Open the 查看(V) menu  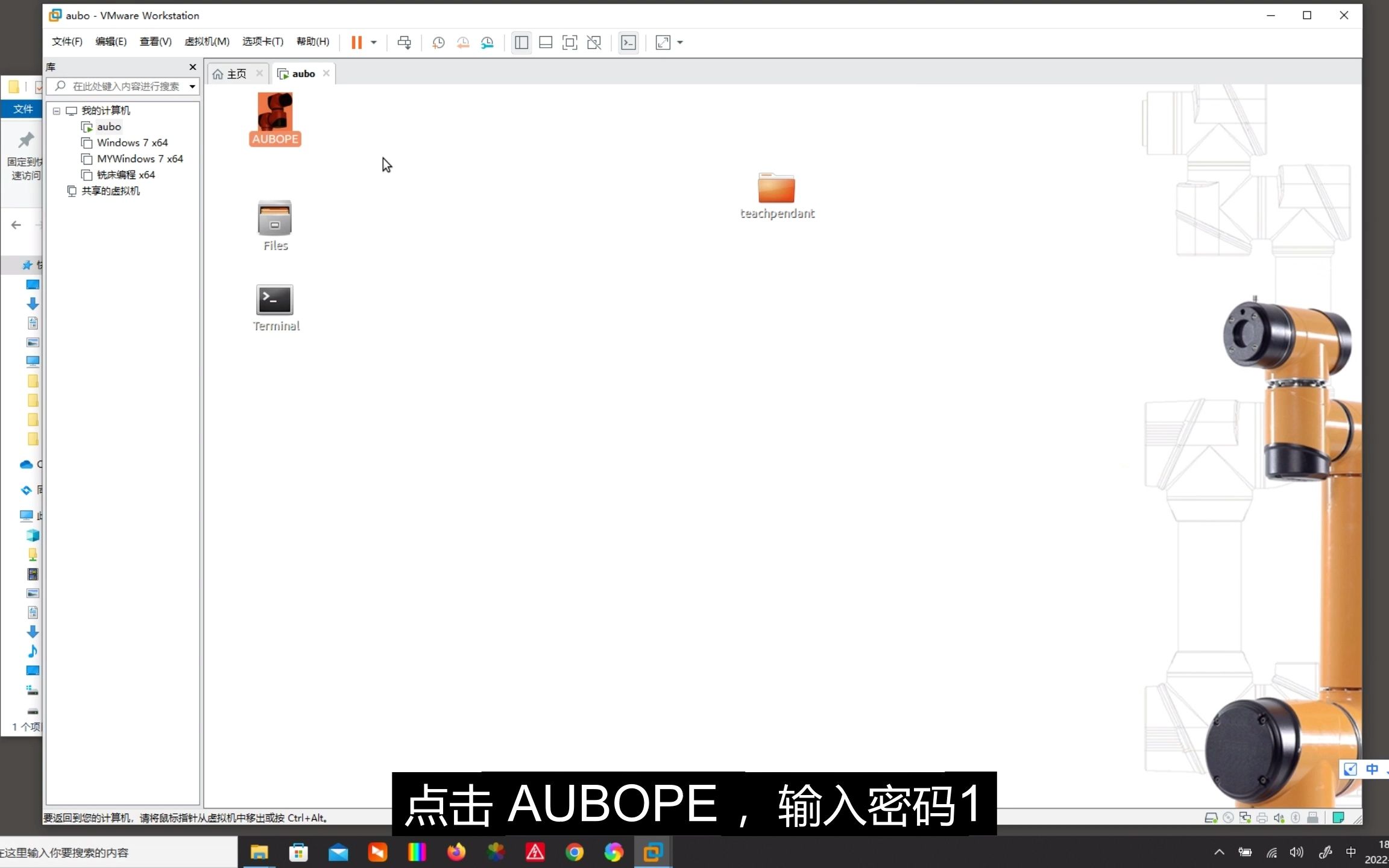point(156,42)
